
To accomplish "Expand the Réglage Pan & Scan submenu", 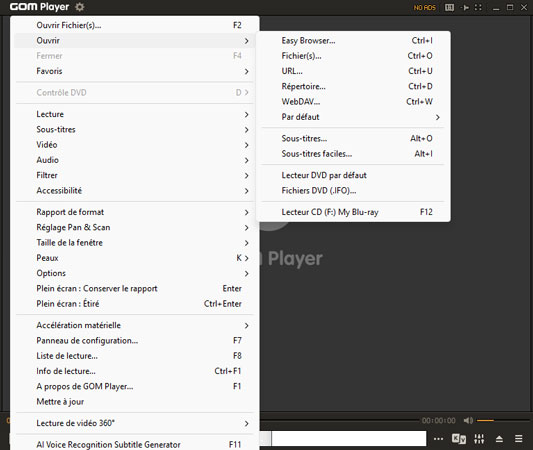I will point(135,227).
